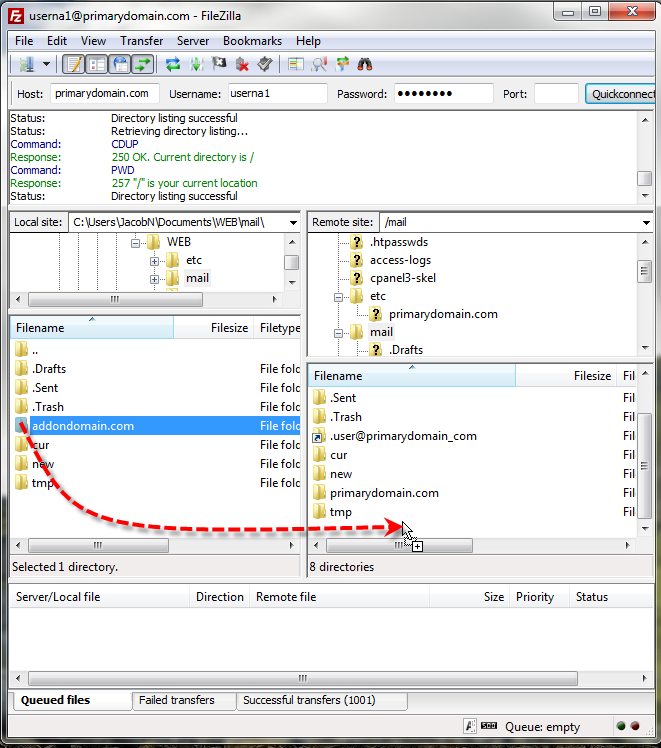Select the remote cur folder
This screenshot has height=748, width=661.
coord(472,455)
